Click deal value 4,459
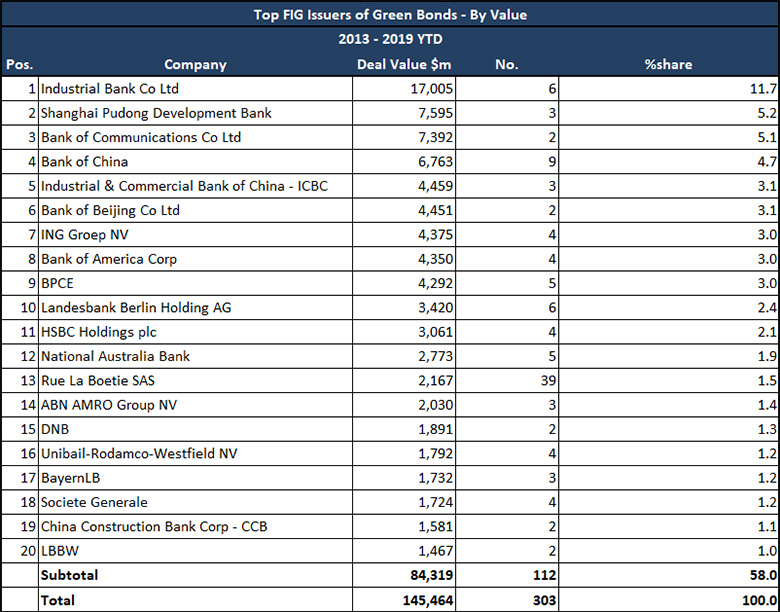This screenshot has width=780, height=612. pos(404,186)
